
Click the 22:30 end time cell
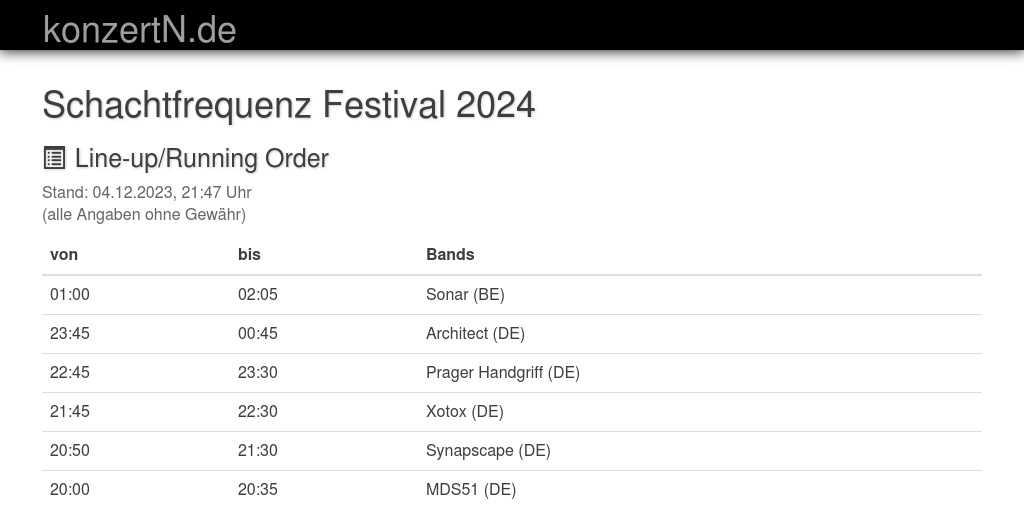click(x=258, y=411)
